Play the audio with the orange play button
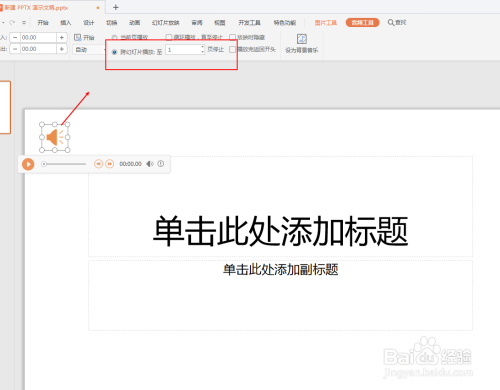 coord(28,164)
